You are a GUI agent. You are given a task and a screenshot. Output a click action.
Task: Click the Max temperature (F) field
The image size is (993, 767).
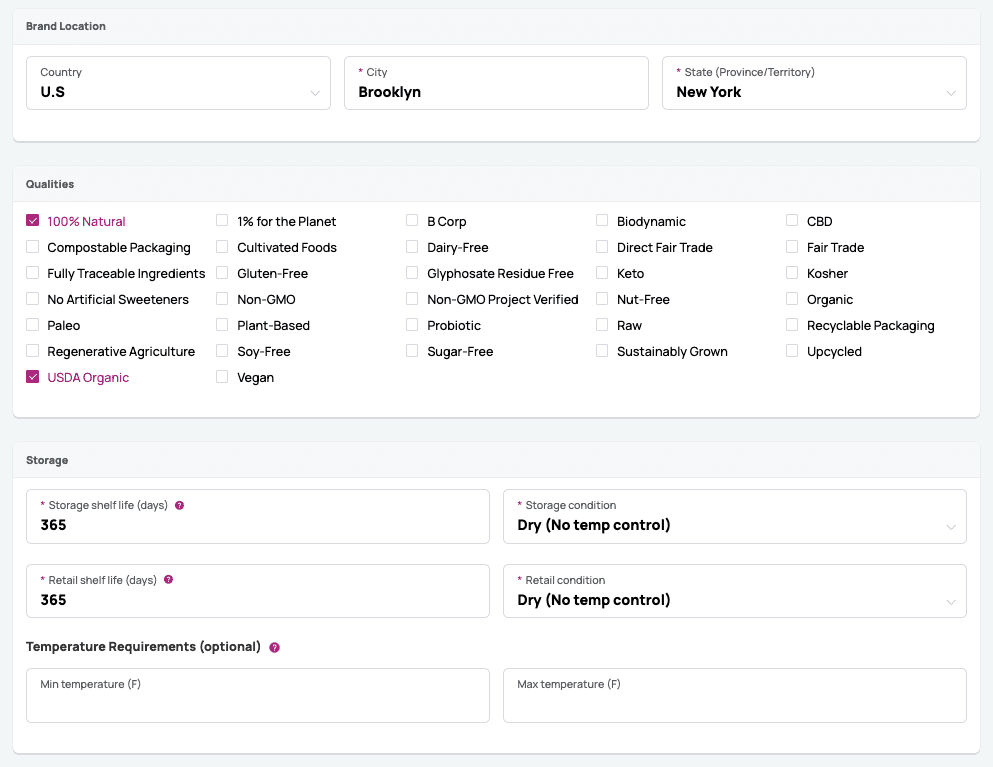[735, 695]
